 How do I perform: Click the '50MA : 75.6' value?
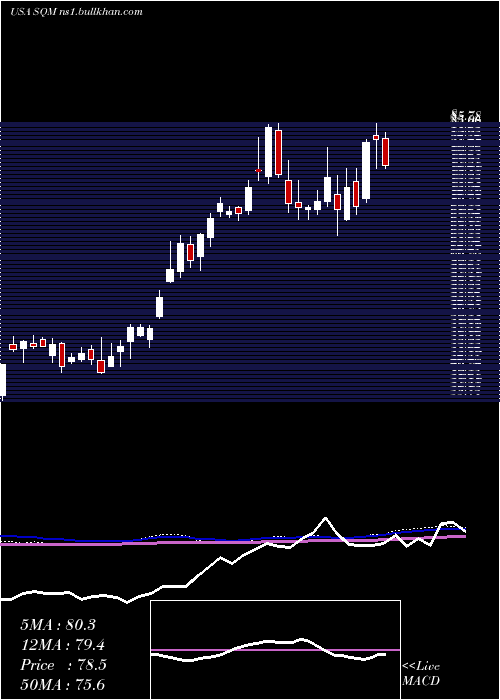point(62,684)
